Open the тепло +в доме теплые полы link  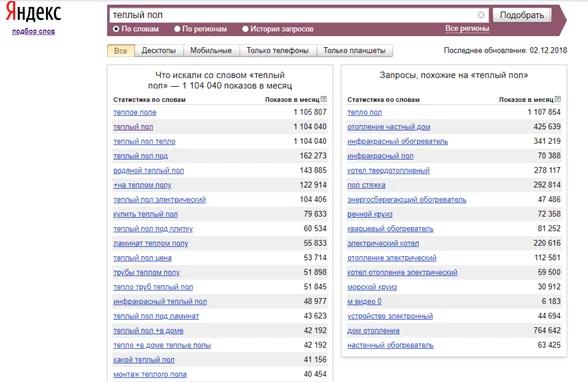(162, 345)
